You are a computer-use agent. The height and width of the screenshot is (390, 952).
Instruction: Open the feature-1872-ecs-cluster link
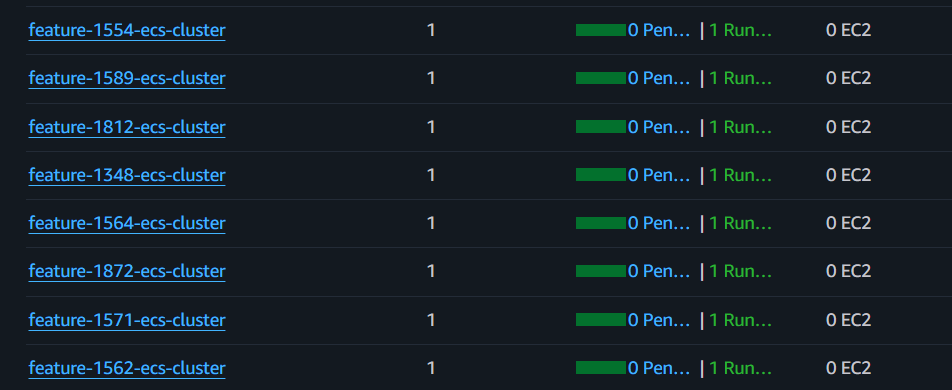point(127,271)
